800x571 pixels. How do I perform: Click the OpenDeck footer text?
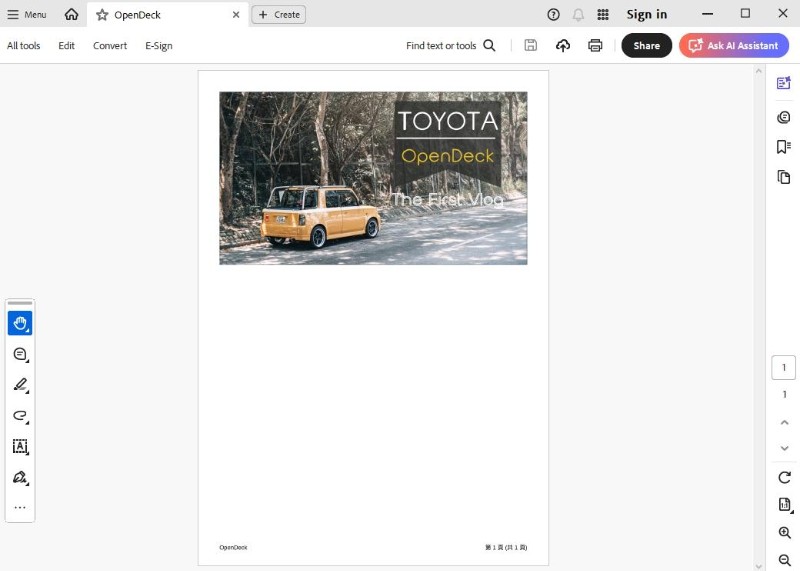click(233, 548)
